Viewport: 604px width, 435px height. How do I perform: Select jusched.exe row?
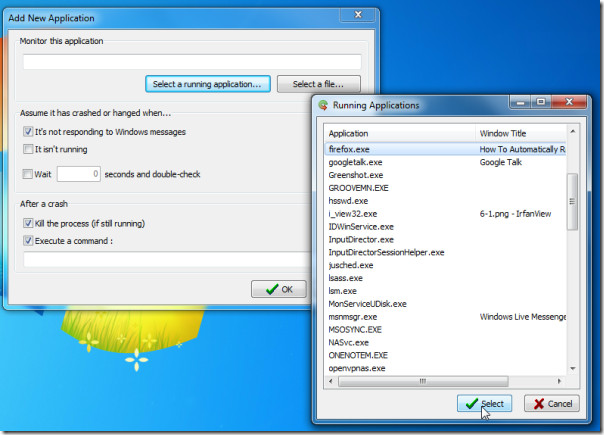pyautogui.click(x=445, y=265)
